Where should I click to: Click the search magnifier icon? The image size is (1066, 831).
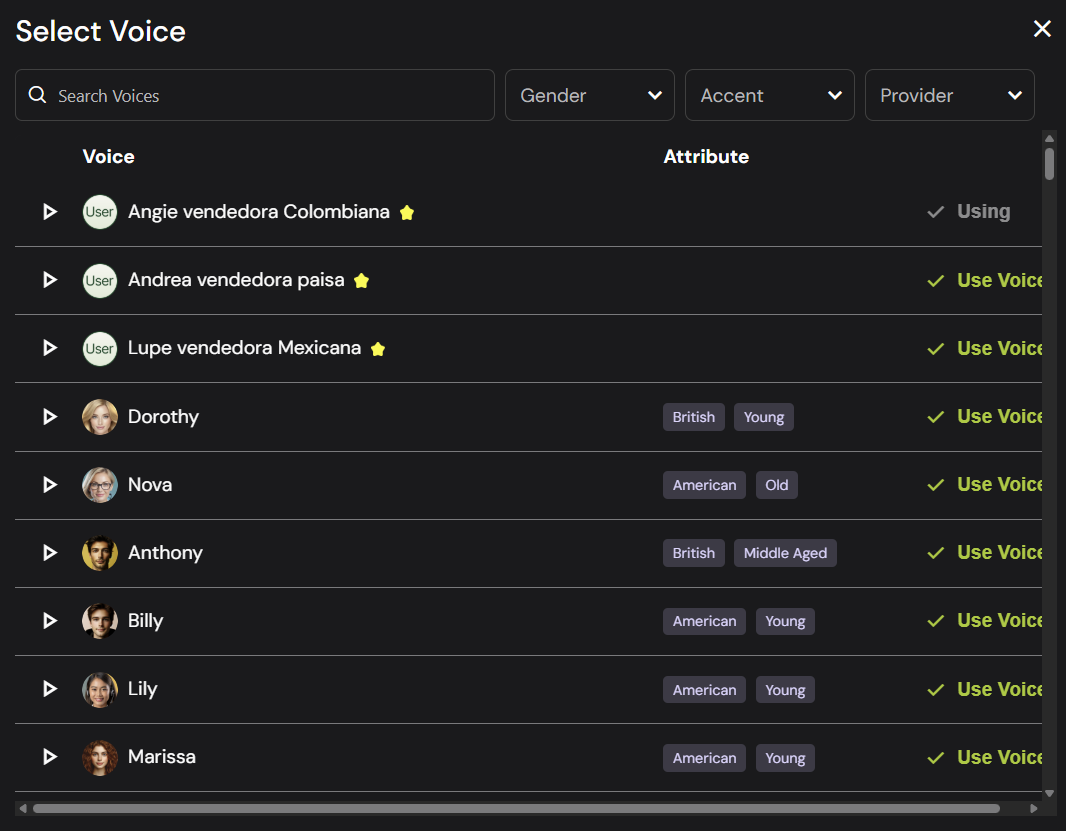pyautogui.click(x=38, y=95)
